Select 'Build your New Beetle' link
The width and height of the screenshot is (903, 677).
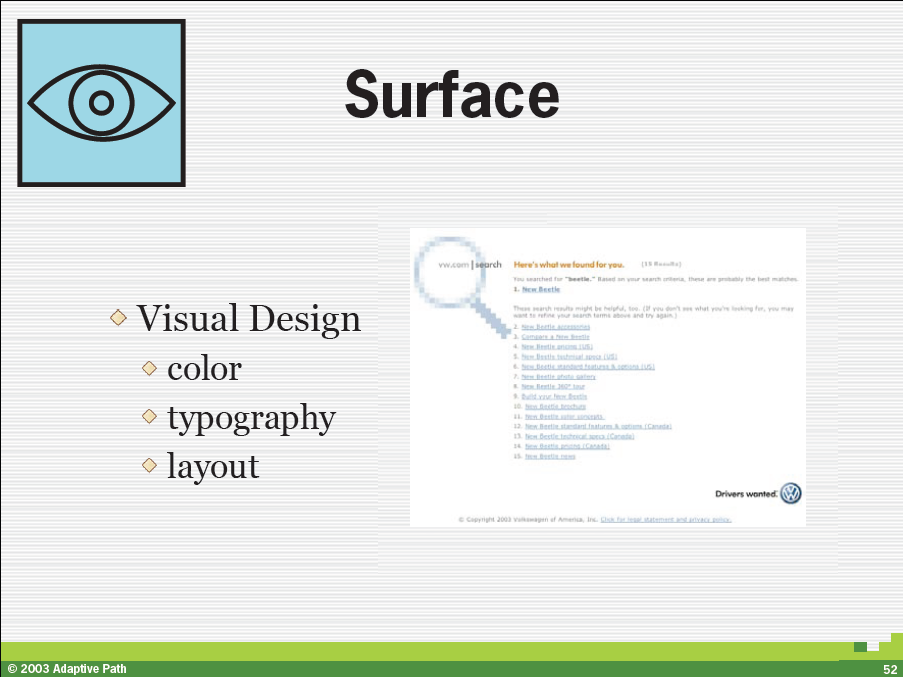point(554,396)
